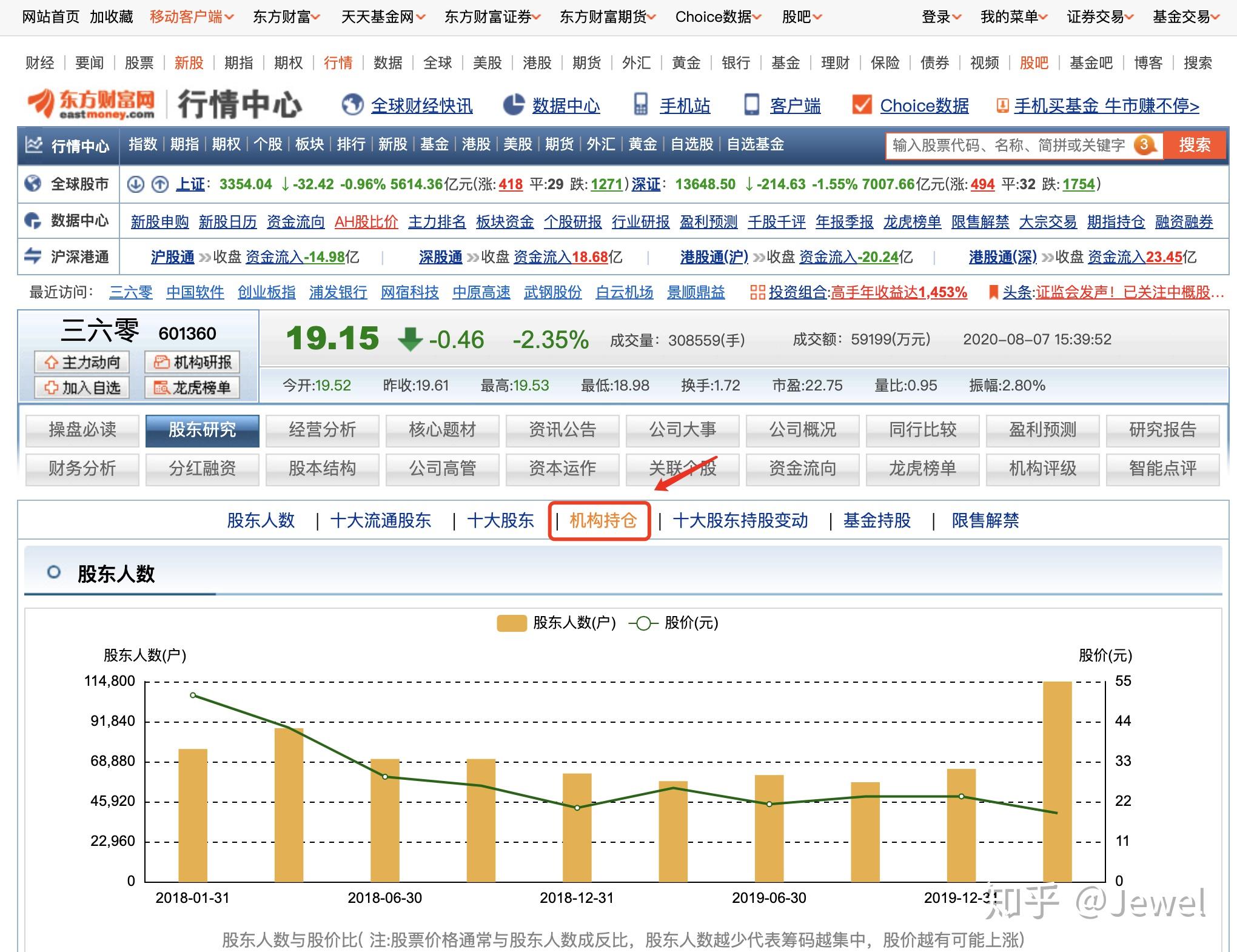Image resolution: width=1237 pixels, height=952 pixels.
Task: Open the 分红融资 section button
Action: point(203,469)
